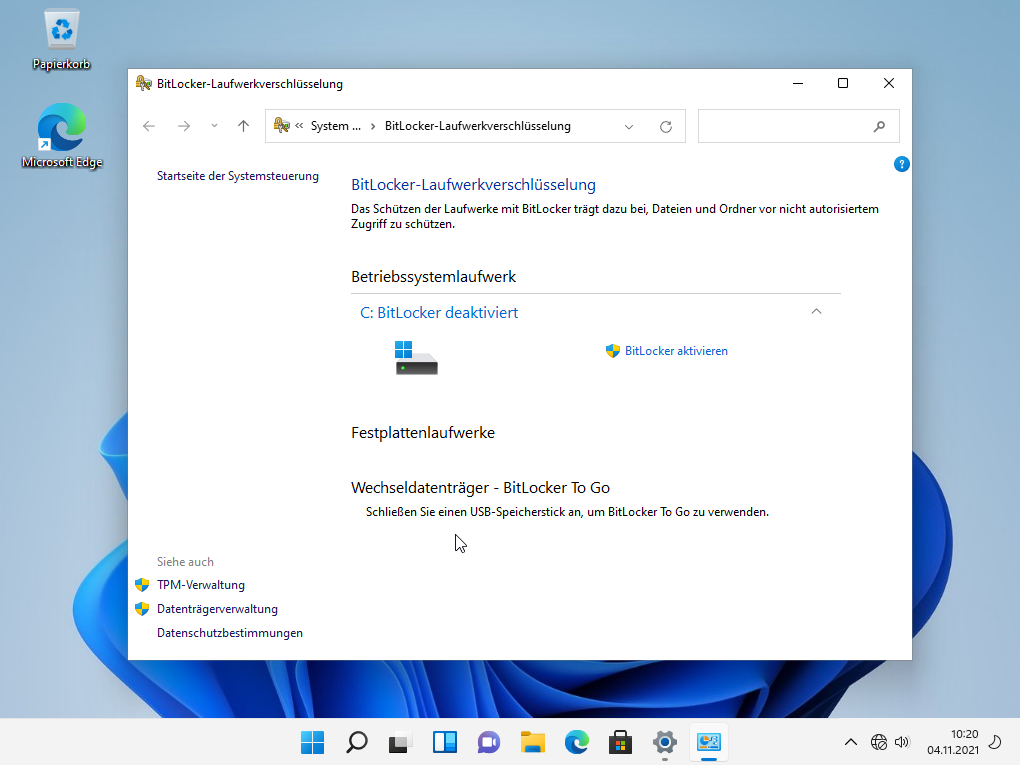Click the 'Wechseldatenträger - BitLocker To Go' heading
The width and height of the screenshot is (1020, 765).
click(480, 488)
